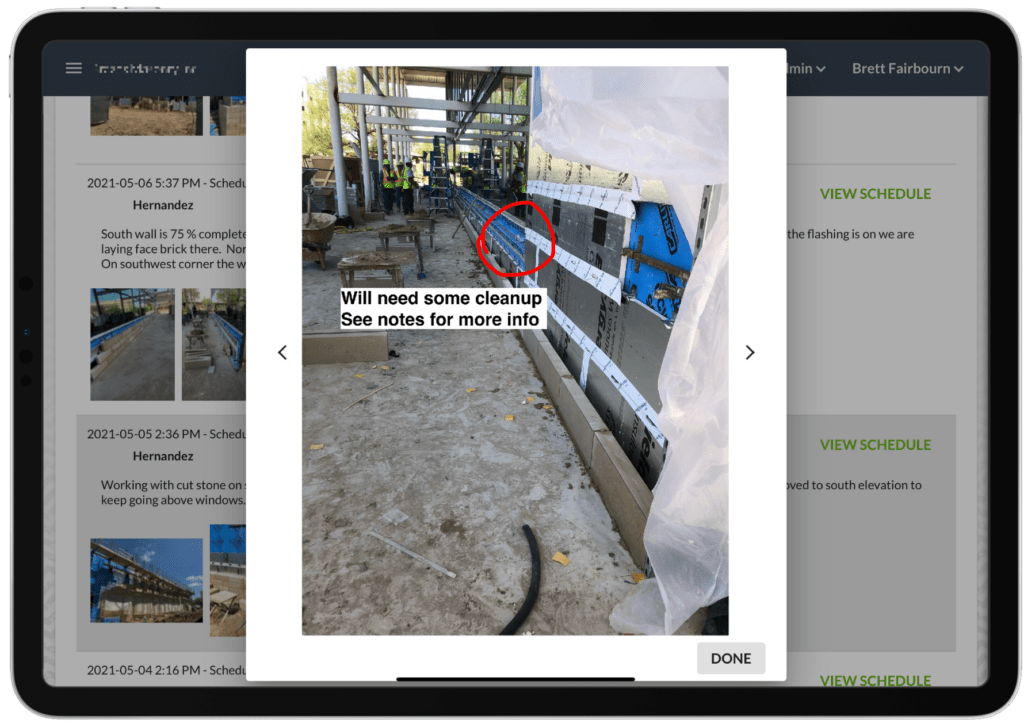Open the hamburger menu in the header

[x=73, y=68]
